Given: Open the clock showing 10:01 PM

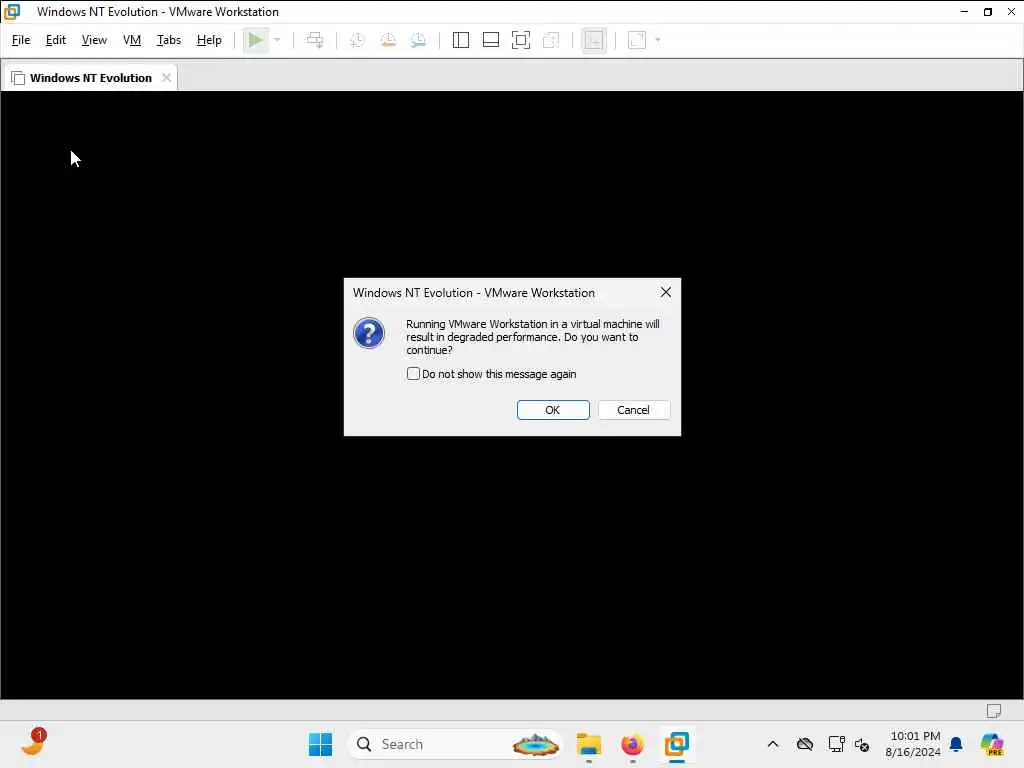Looking at the screenshot, I should 913,744.
